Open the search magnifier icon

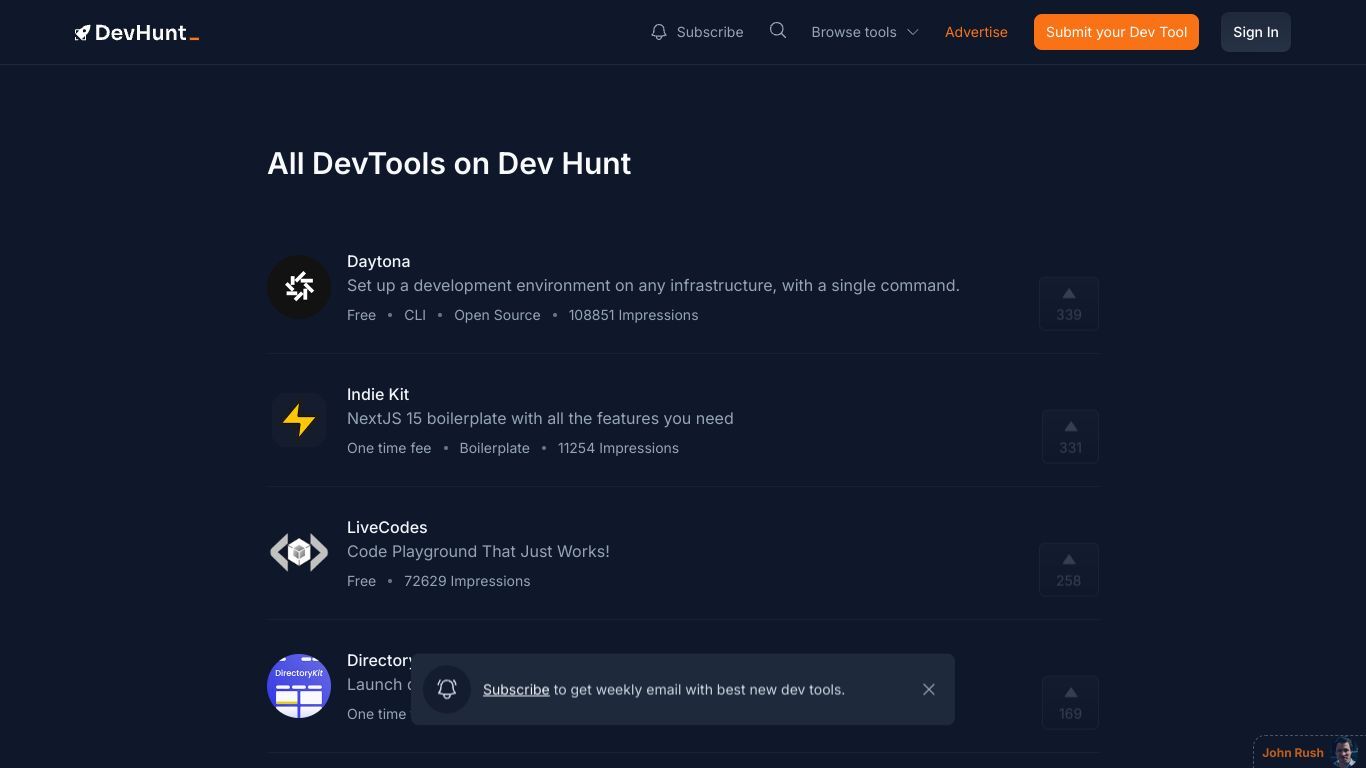(x=778, y=31)
